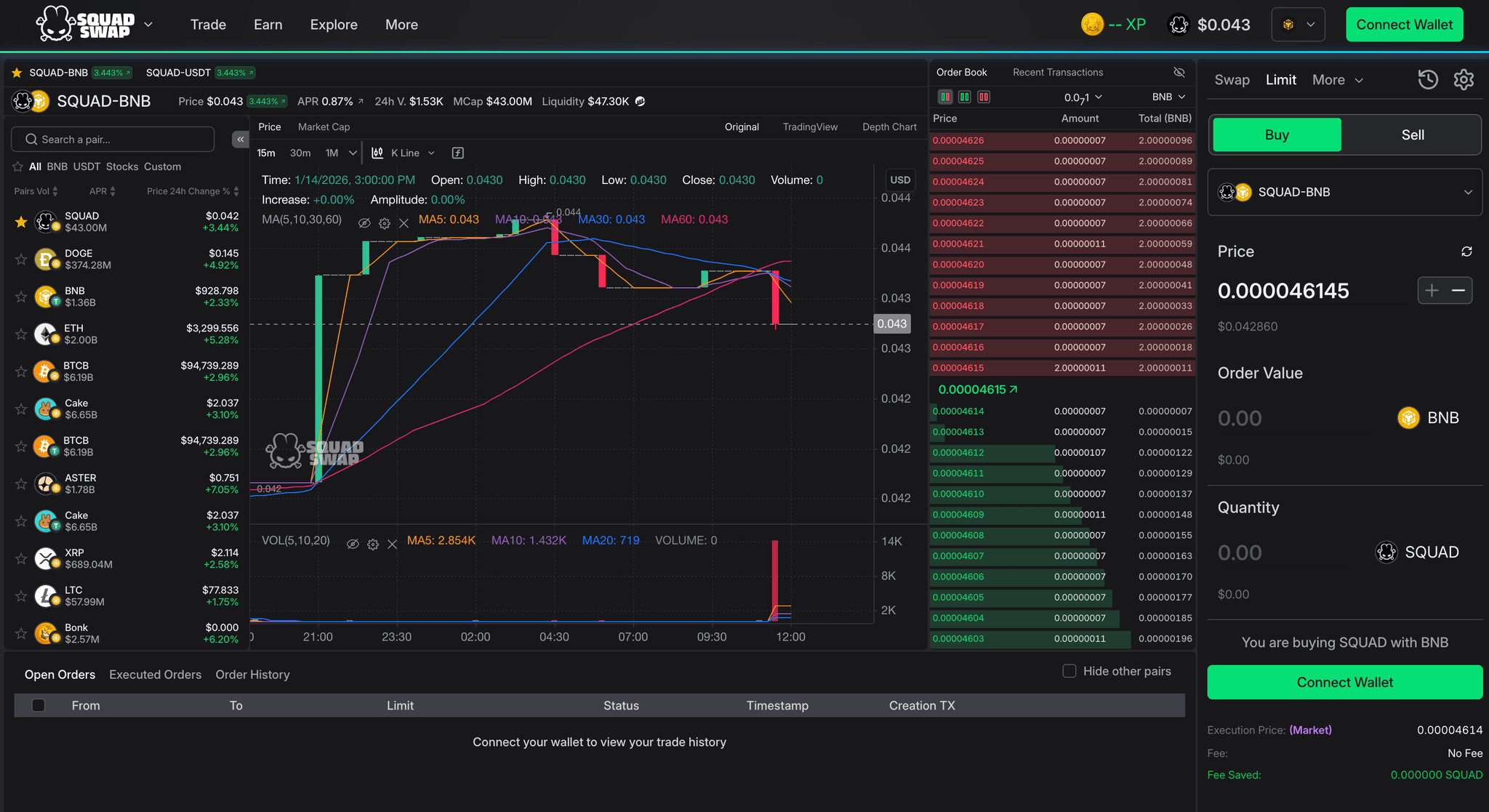
Task: Favorite the DOGE pair star
Action: pyautogui.click(x=21, y=259)
